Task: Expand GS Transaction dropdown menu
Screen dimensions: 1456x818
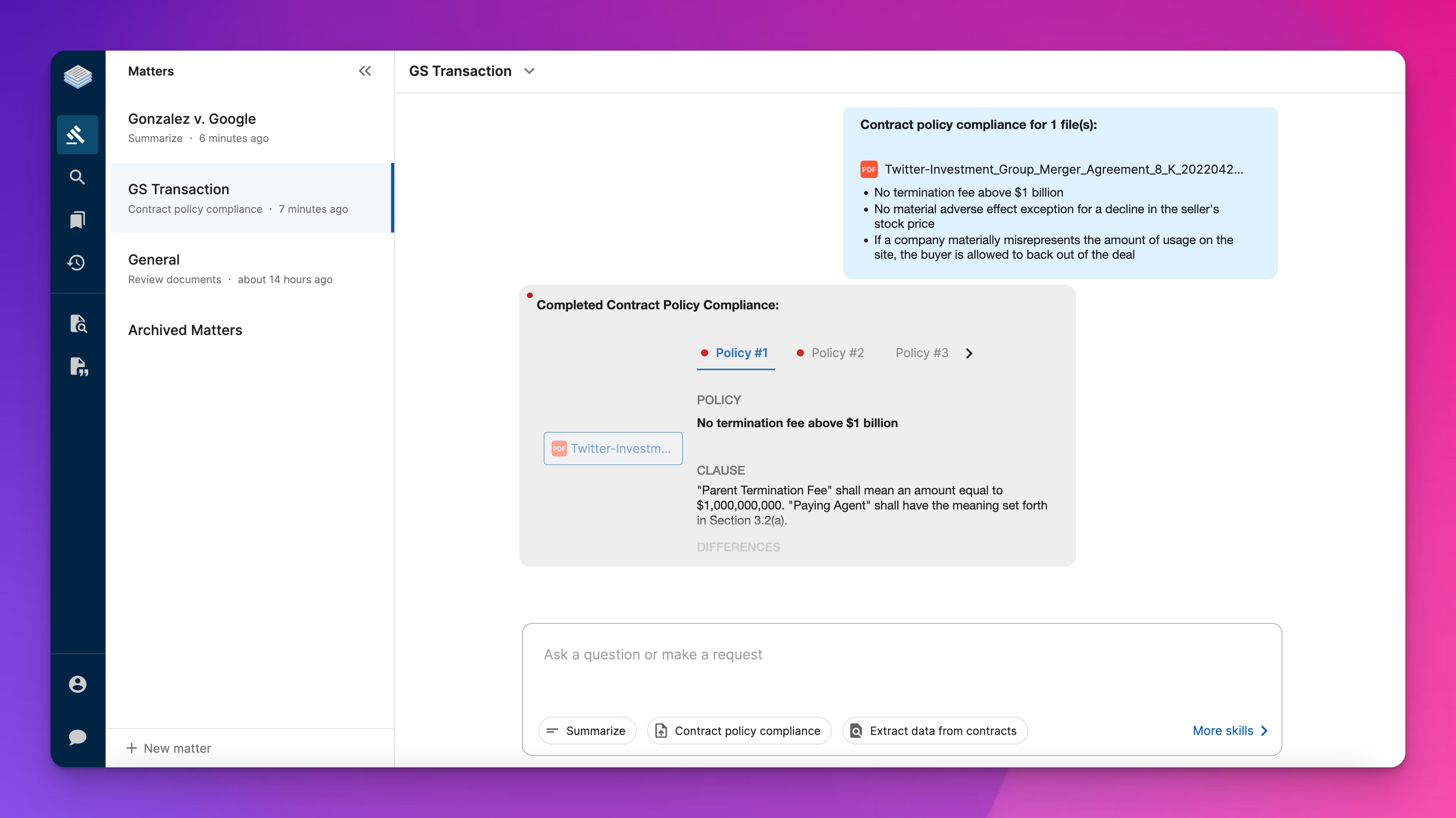Action: click(x=529, y=71)
